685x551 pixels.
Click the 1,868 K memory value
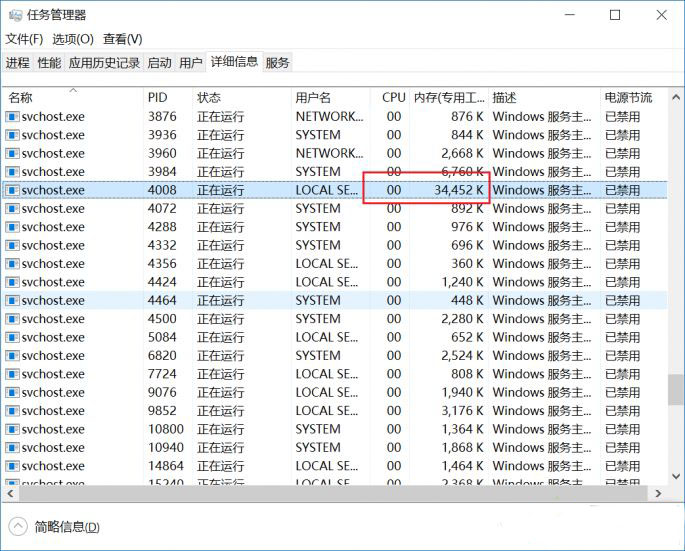click(462, 447)
